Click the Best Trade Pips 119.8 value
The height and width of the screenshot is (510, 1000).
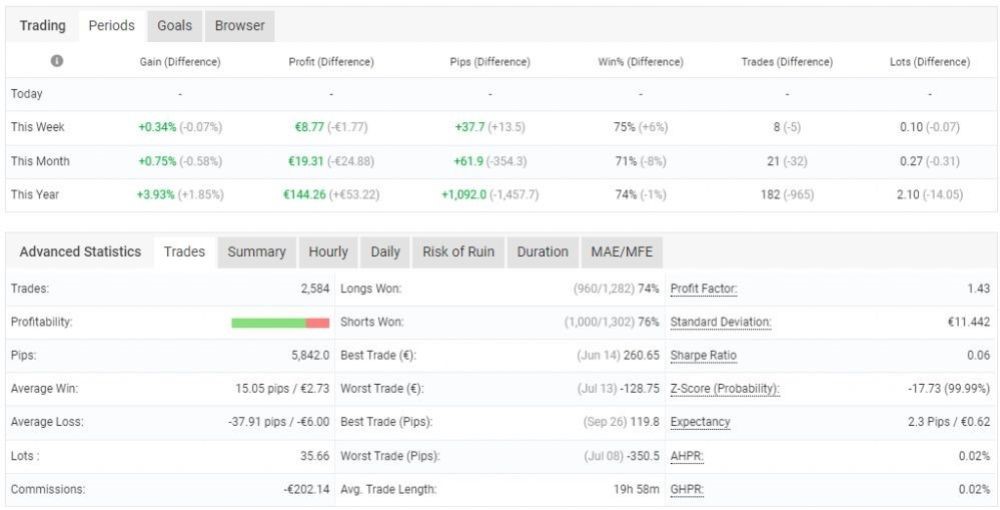coord(645,422)
